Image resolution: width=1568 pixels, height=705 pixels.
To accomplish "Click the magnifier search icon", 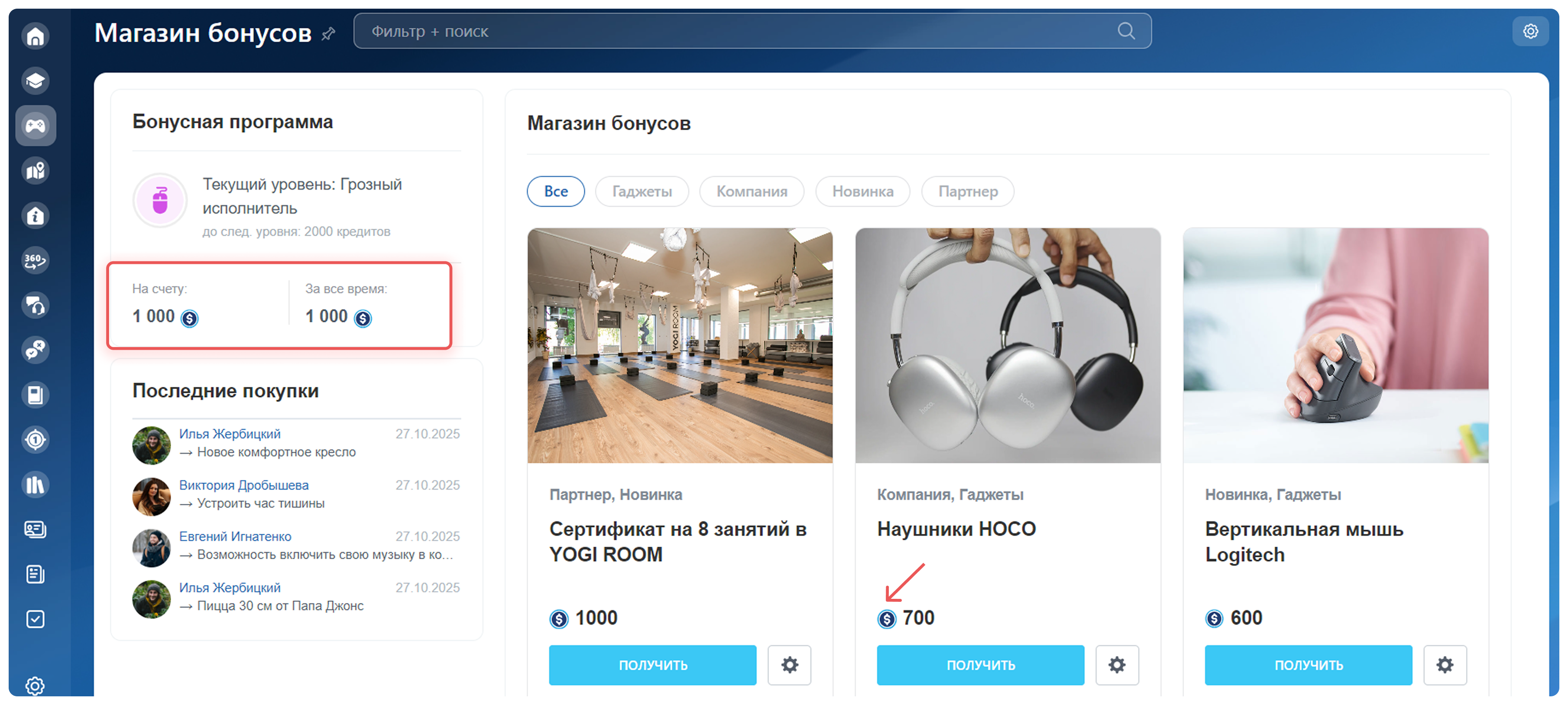I will 1125,31.
